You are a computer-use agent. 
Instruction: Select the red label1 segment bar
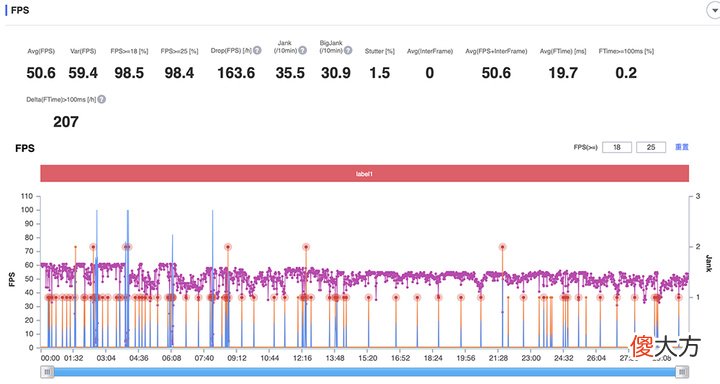[x=364, y=174]
